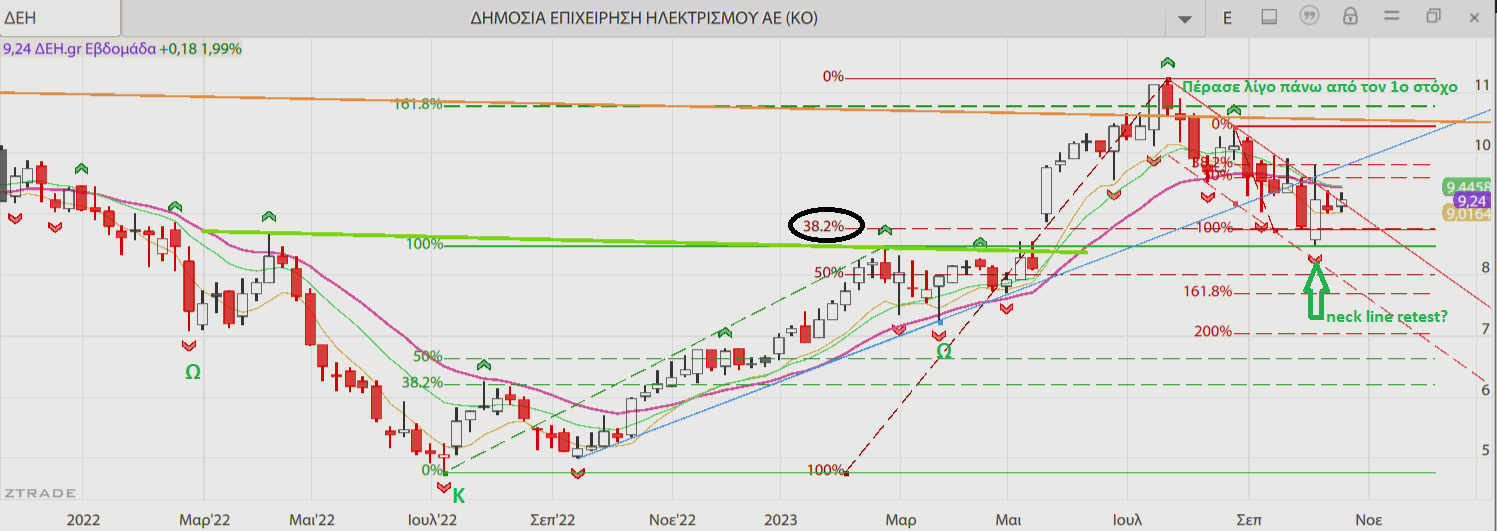Toggle the bottom panel layout icon
The image size is (1497, 531).
click(1269, 17)
